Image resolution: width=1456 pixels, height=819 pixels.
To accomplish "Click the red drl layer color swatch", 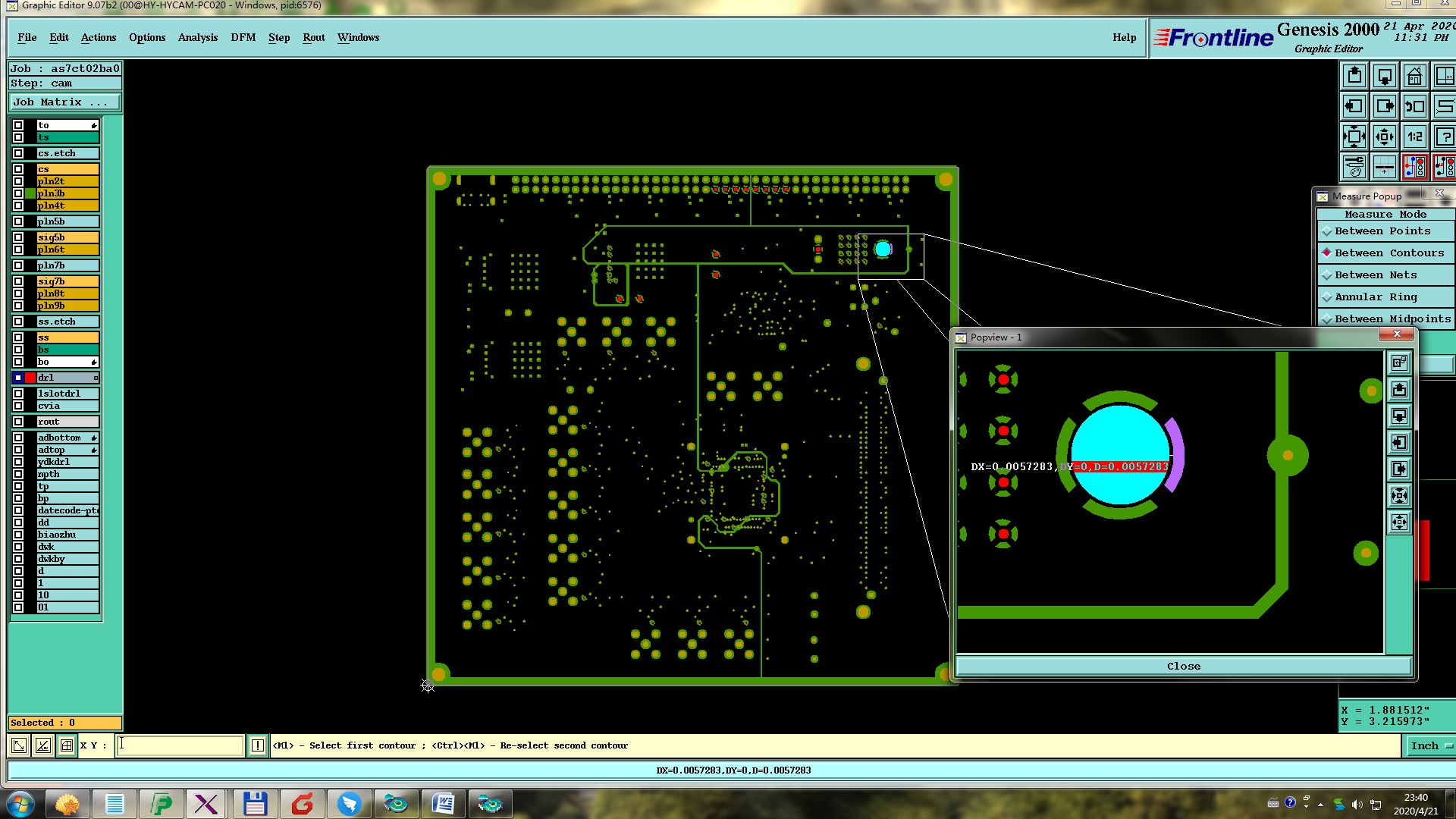I will click(x=30, y=378).
